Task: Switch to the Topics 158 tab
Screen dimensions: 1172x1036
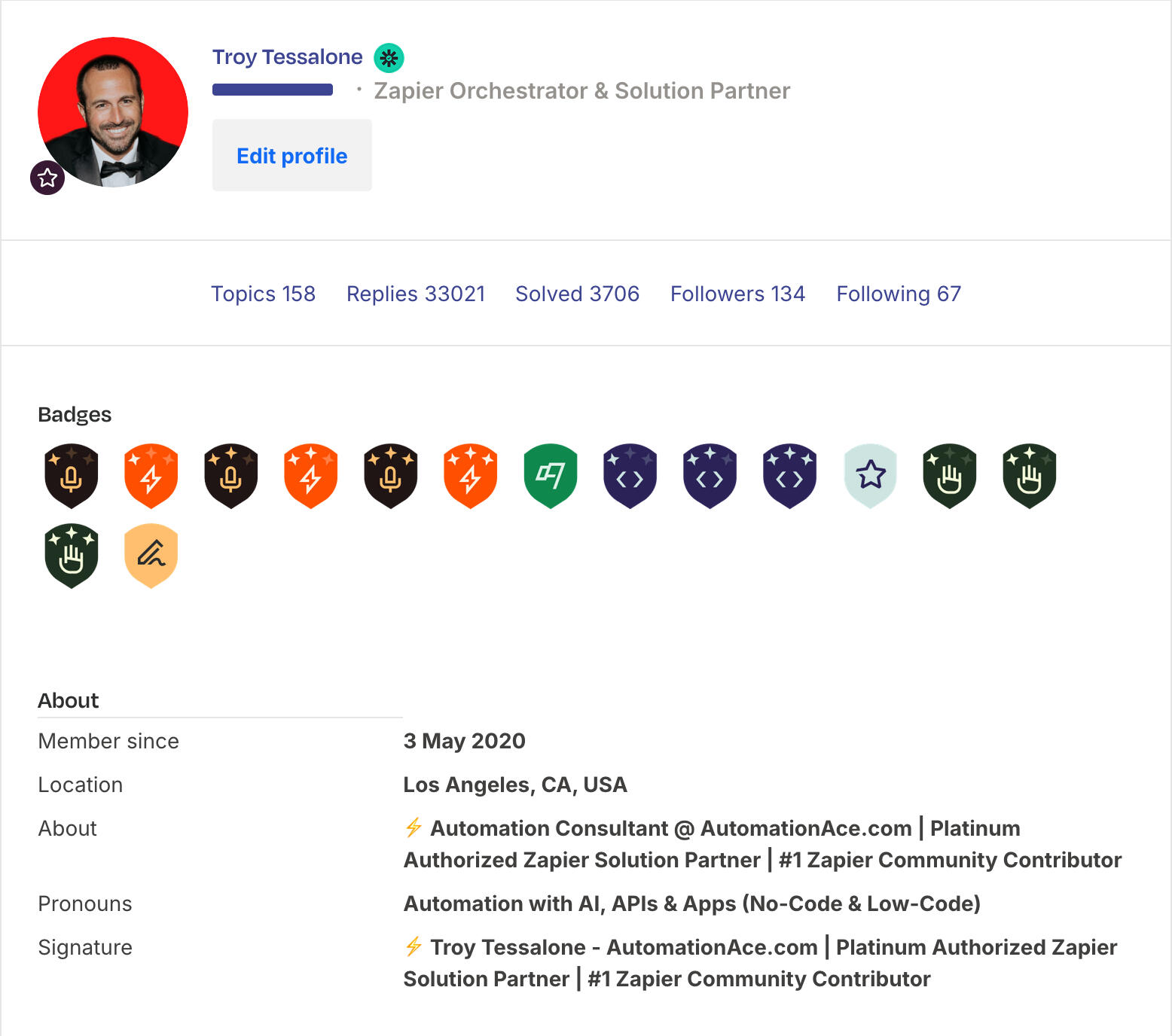Action: (x=263, y=294)
